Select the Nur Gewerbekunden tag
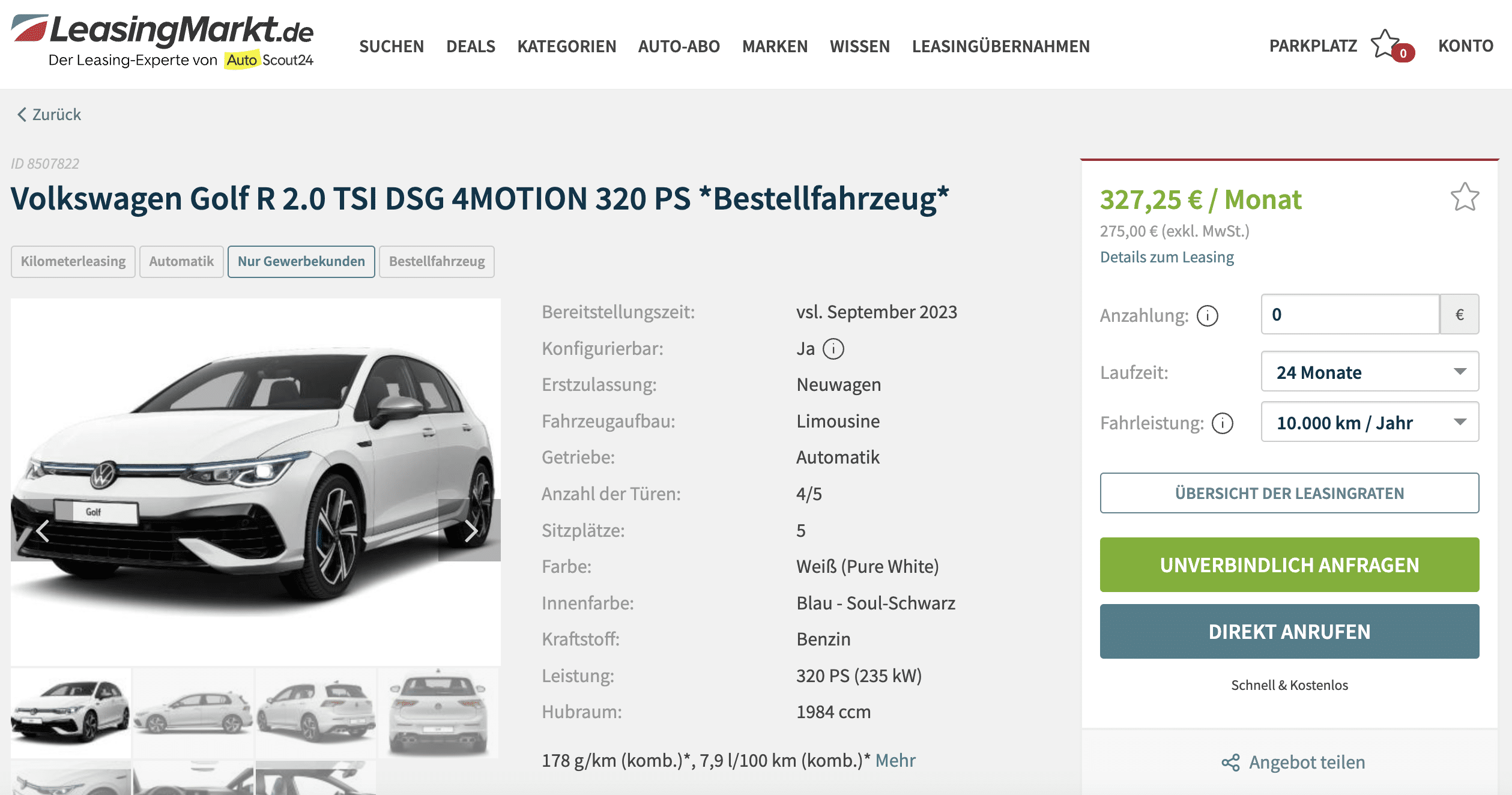The image size is (1512, 795). point(301,261)
